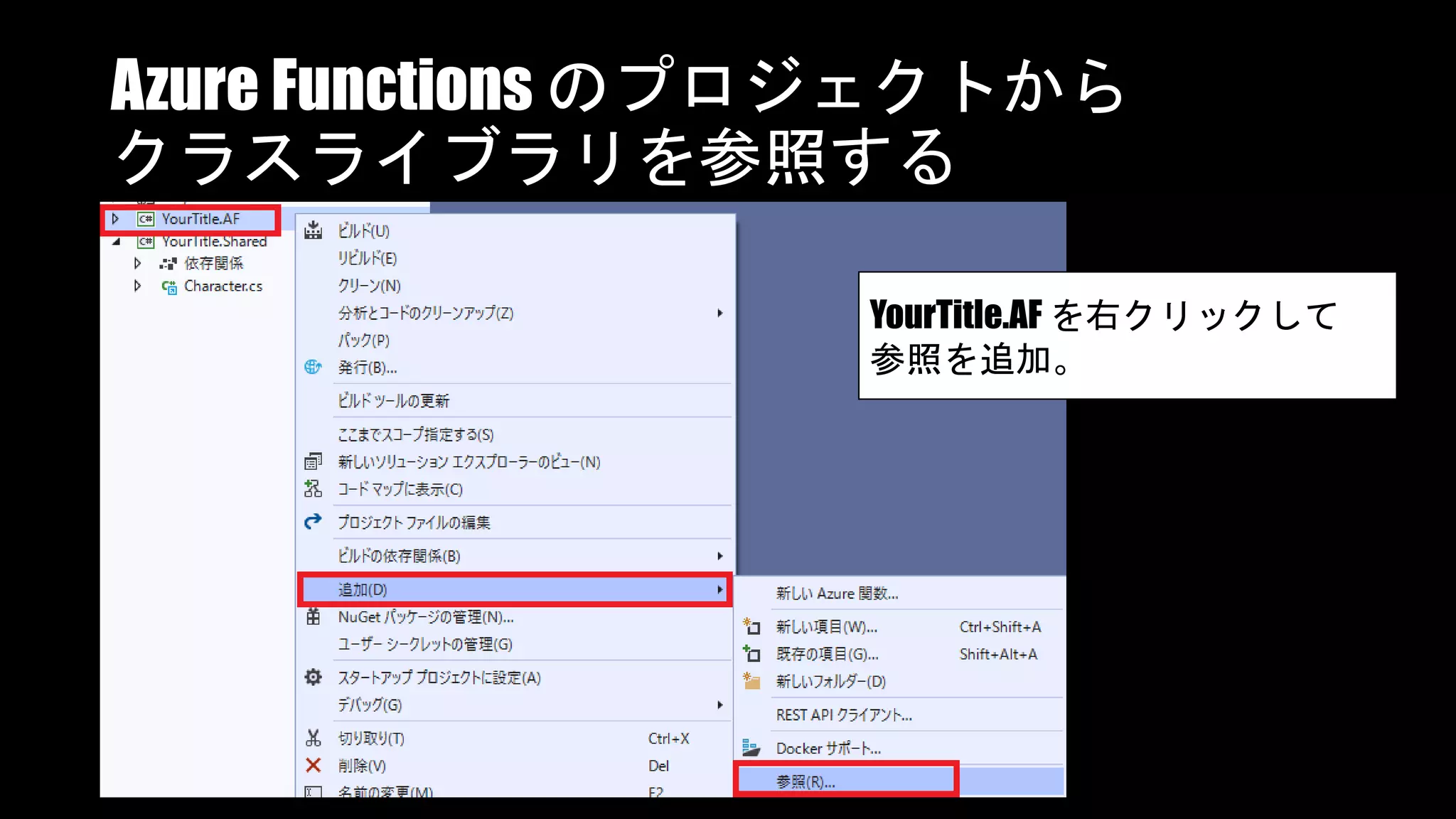Select REST API クライアント... in submenu
The width and height of the screenshot is (1456, 819).
point(900,714)
